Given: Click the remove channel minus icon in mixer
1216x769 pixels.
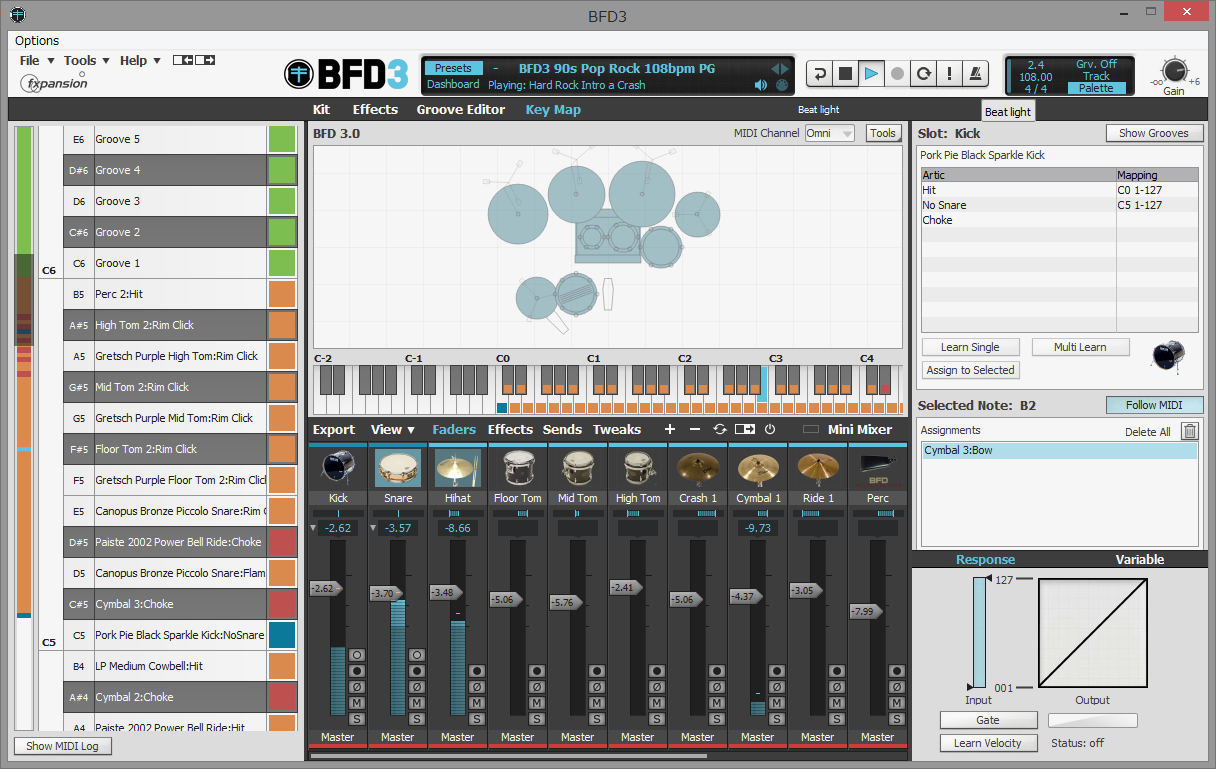Looking at the screenshot, I should pyautogui.click(x=695, y=429).
